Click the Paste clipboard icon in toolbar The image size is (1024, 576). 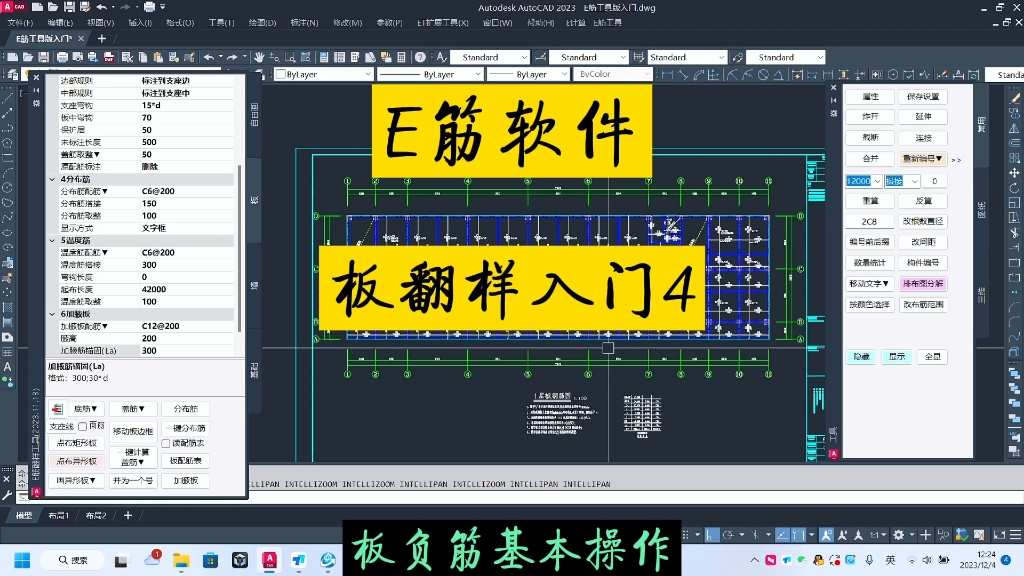point(158,57)
